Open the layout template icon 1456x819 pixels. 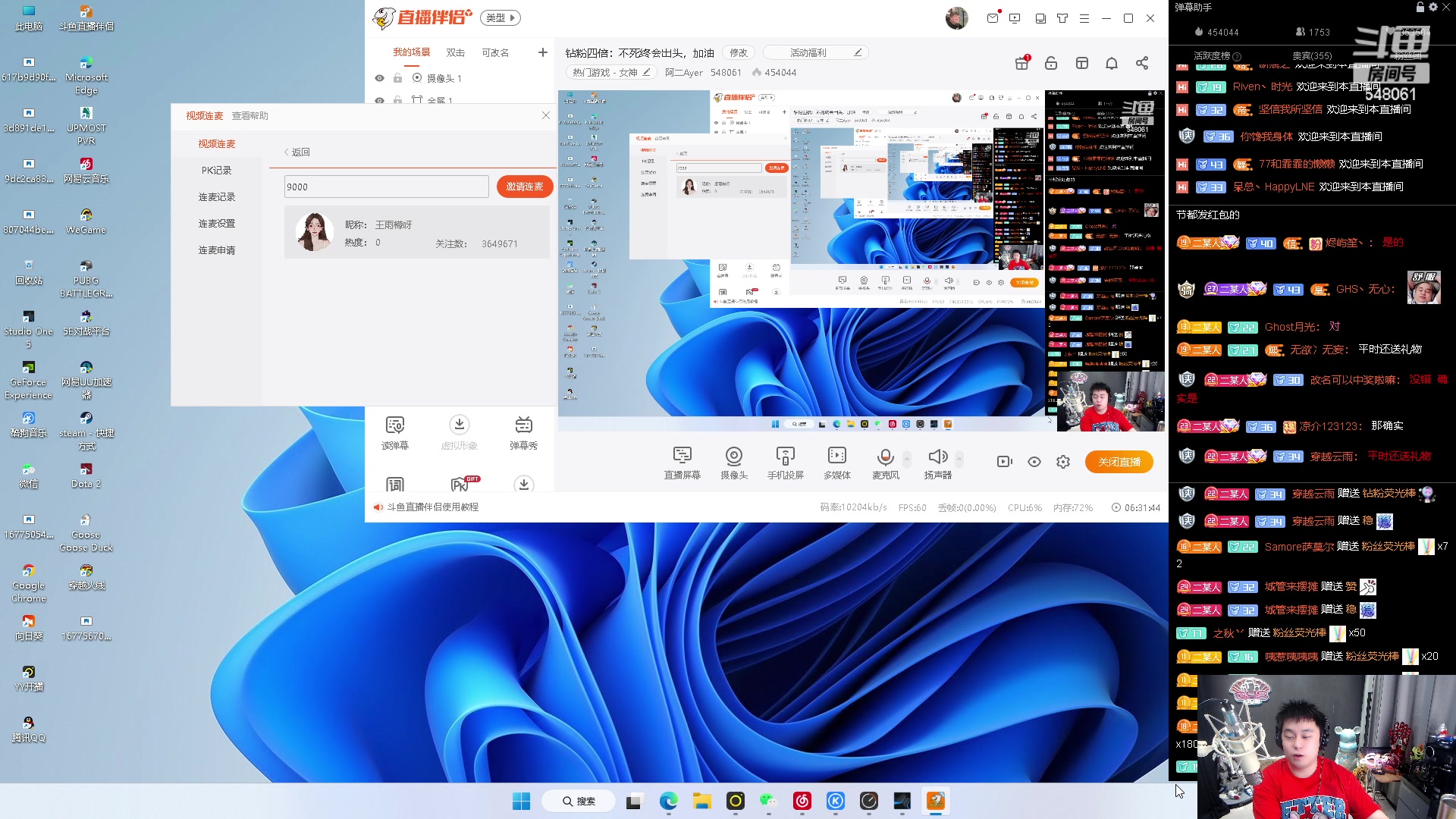(1082, 63)
